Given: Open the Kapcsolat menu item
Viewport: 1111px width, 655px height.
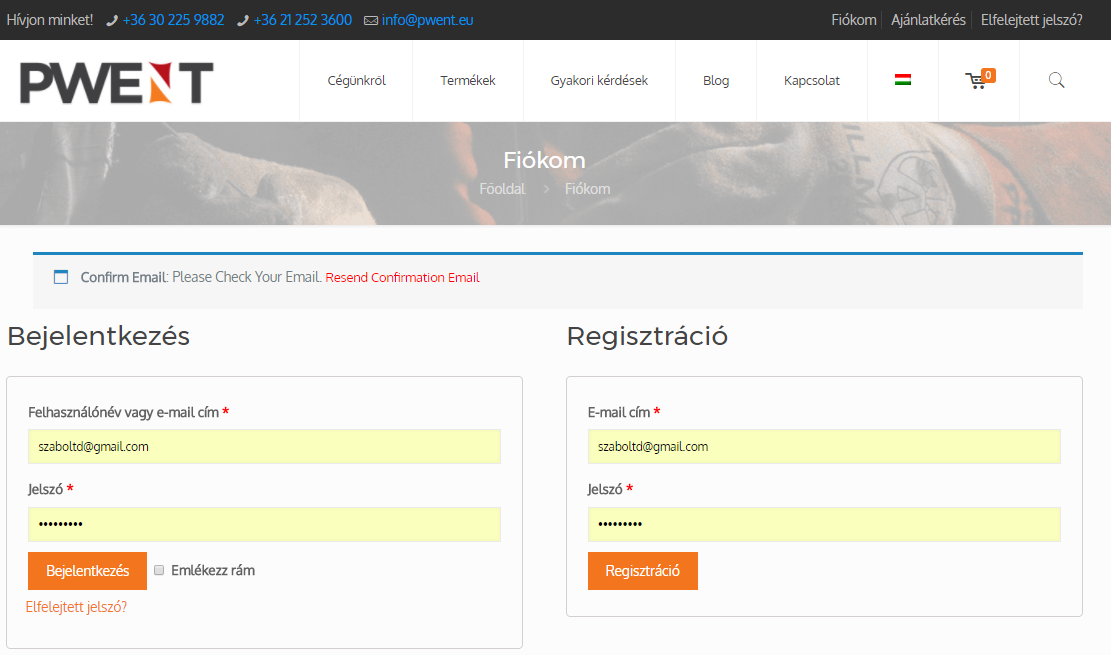Looking at the screenshot, I should (x=811, y=80).
